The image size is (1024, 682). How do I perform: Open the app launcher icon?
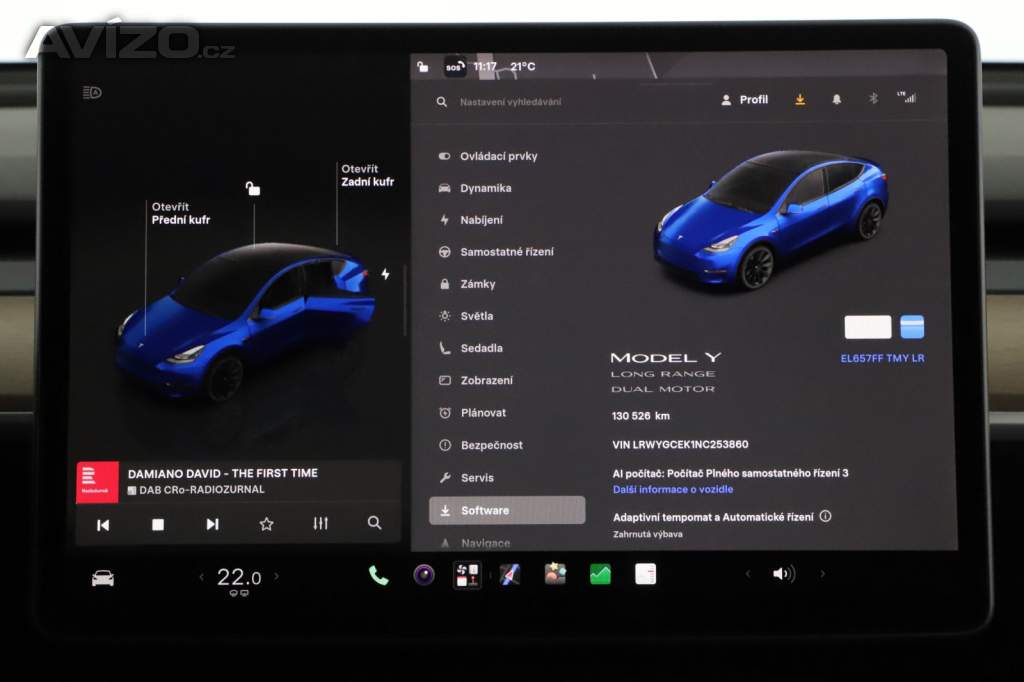[x=467, y=576]
